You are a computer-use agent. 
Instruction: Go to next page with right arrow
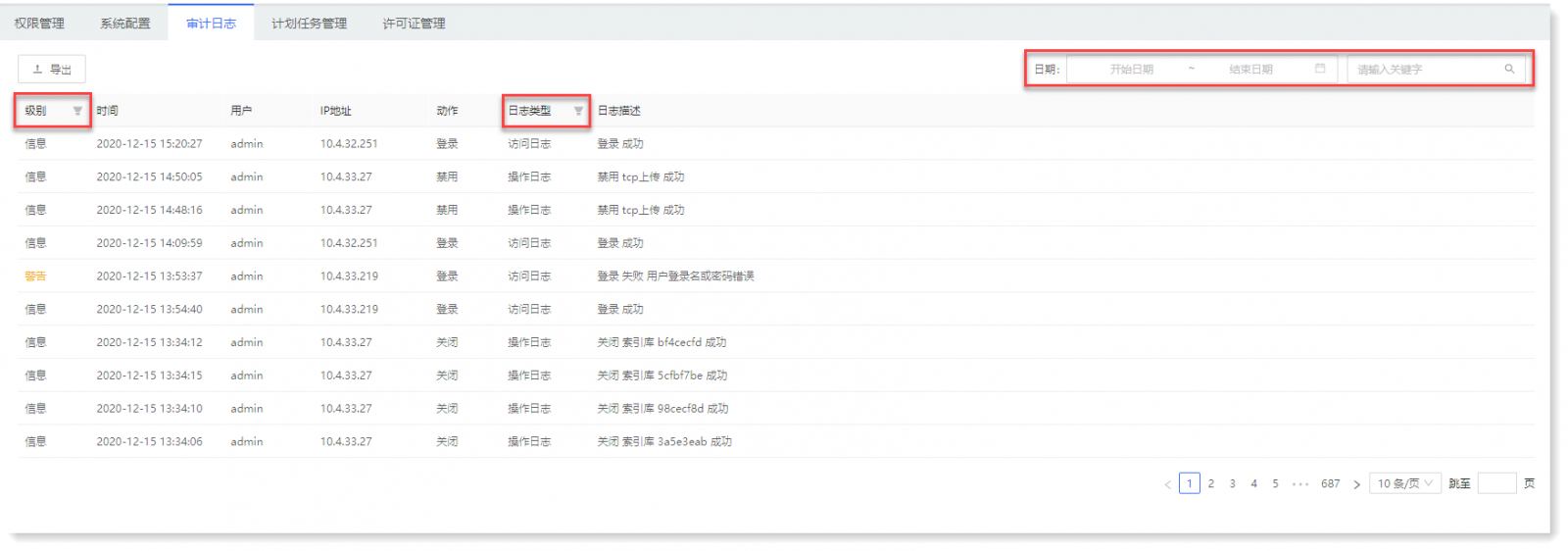pos(1356,484)
